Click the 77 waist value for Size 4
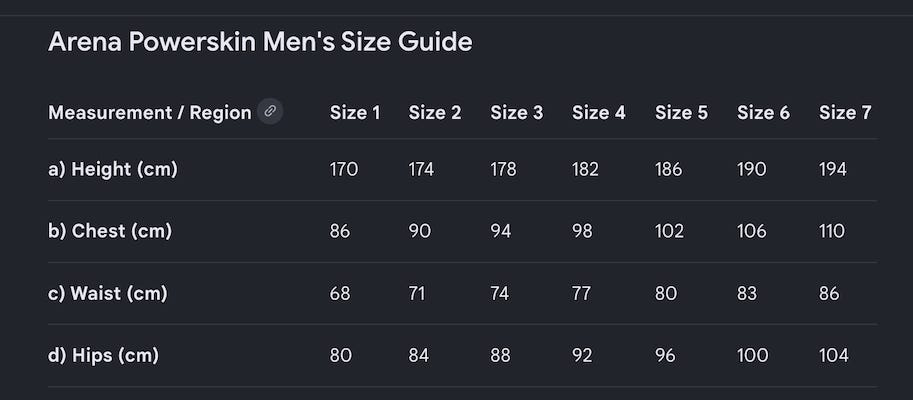Viewport: 913px width, 400px height. click(x=582, y=293)
